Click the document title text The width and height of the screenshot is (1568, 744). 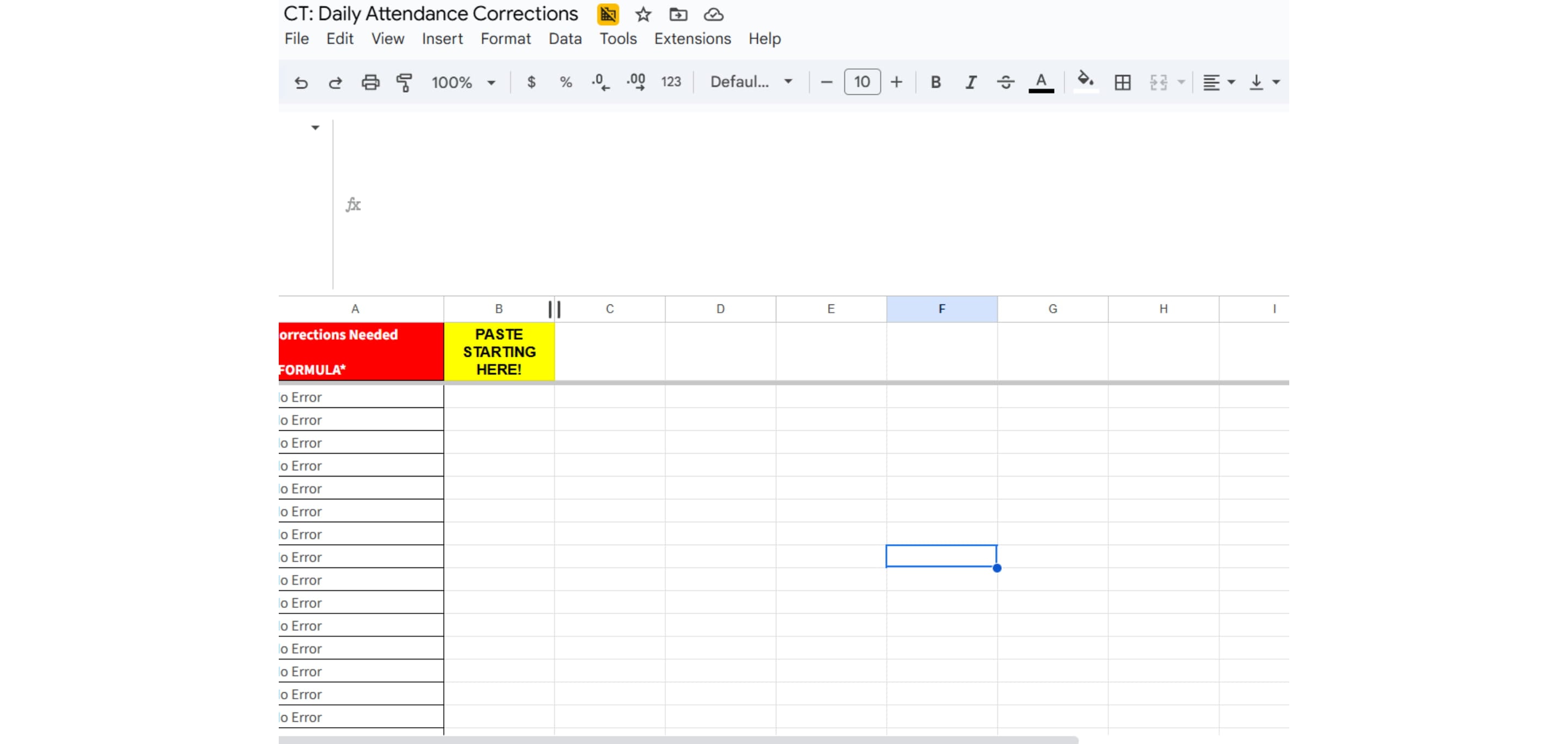[431, 14]
